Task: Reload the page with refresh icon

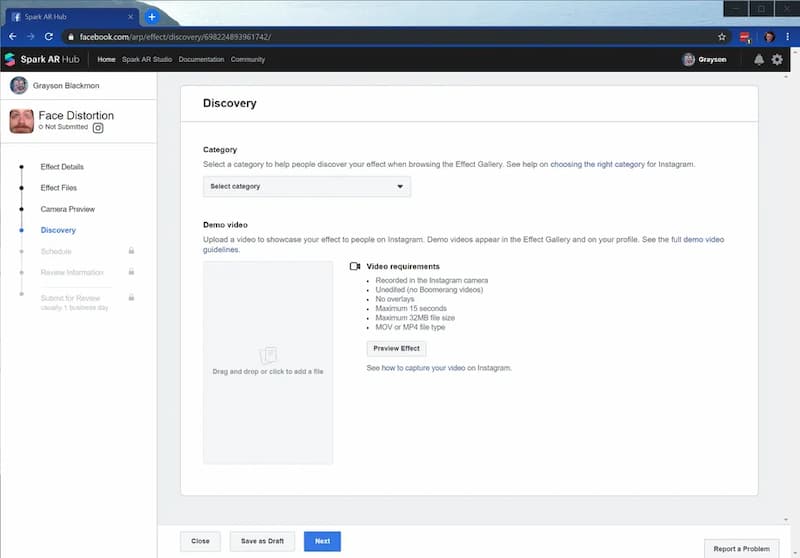Action: 48,37
